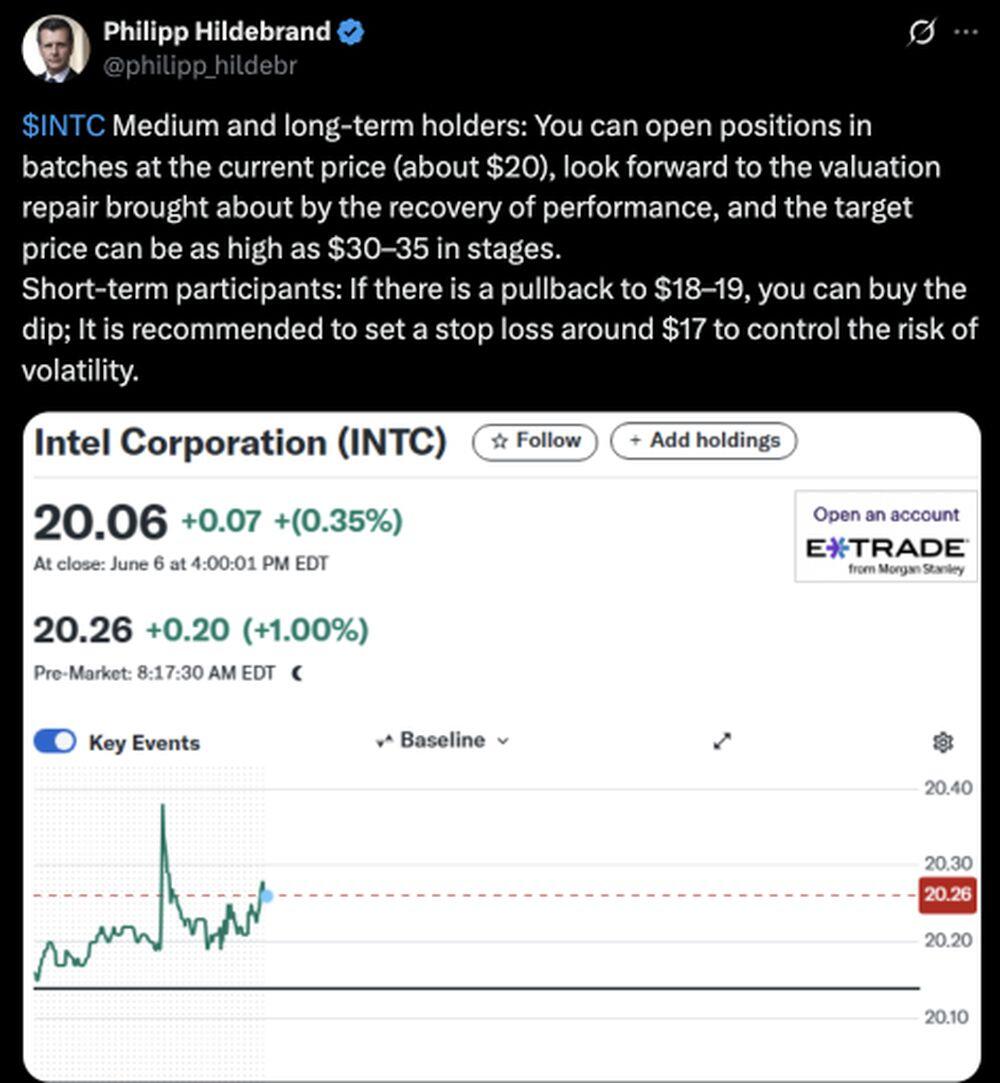Click the Add holdings button
The image size is (1000, 1083).
[x=703, y=441]
